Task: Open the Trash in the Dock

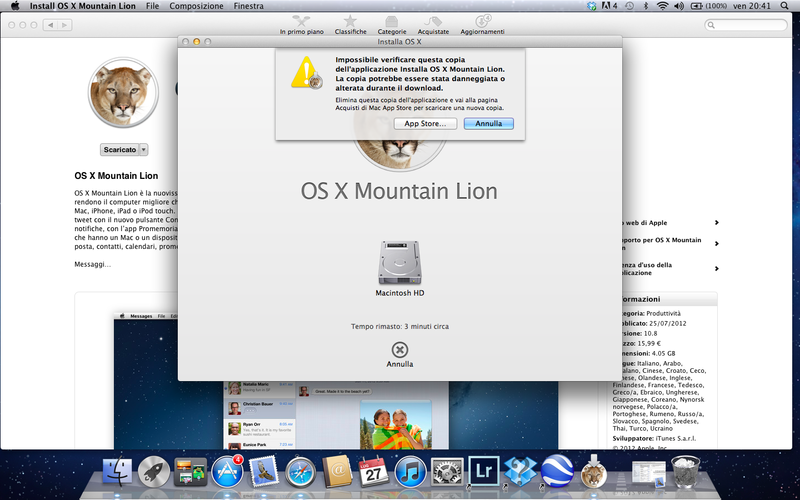Action: coord(686,471)
